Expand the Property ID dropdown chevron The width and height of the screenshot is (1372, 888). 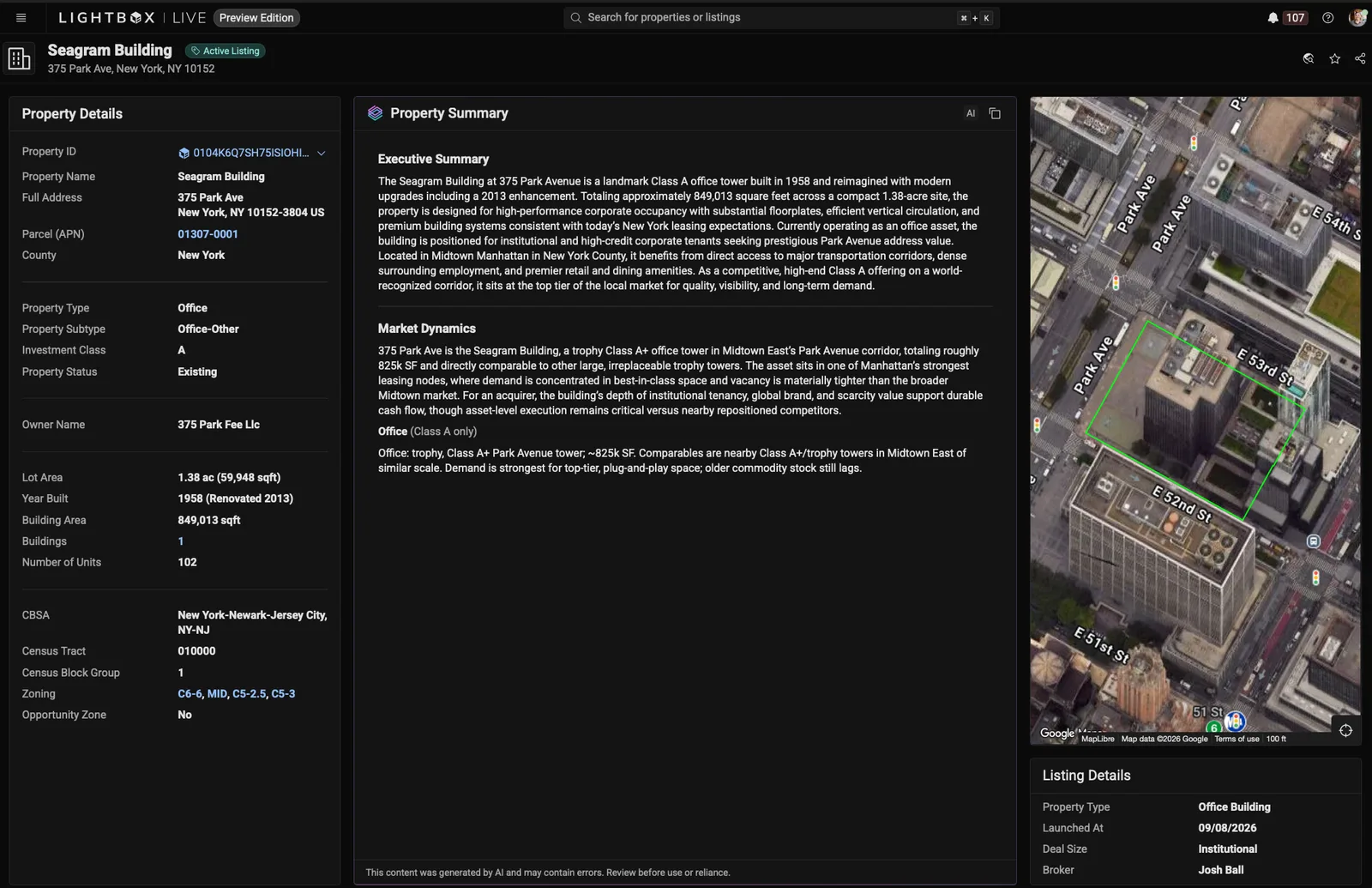pos(322,153)
